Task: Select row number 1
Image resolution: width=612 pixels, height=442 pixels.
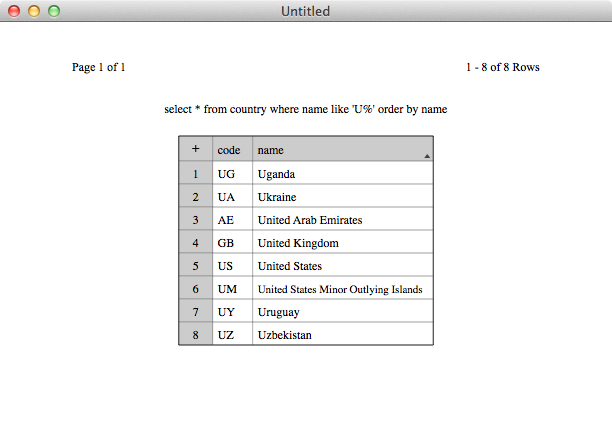Action: (196, 173)
